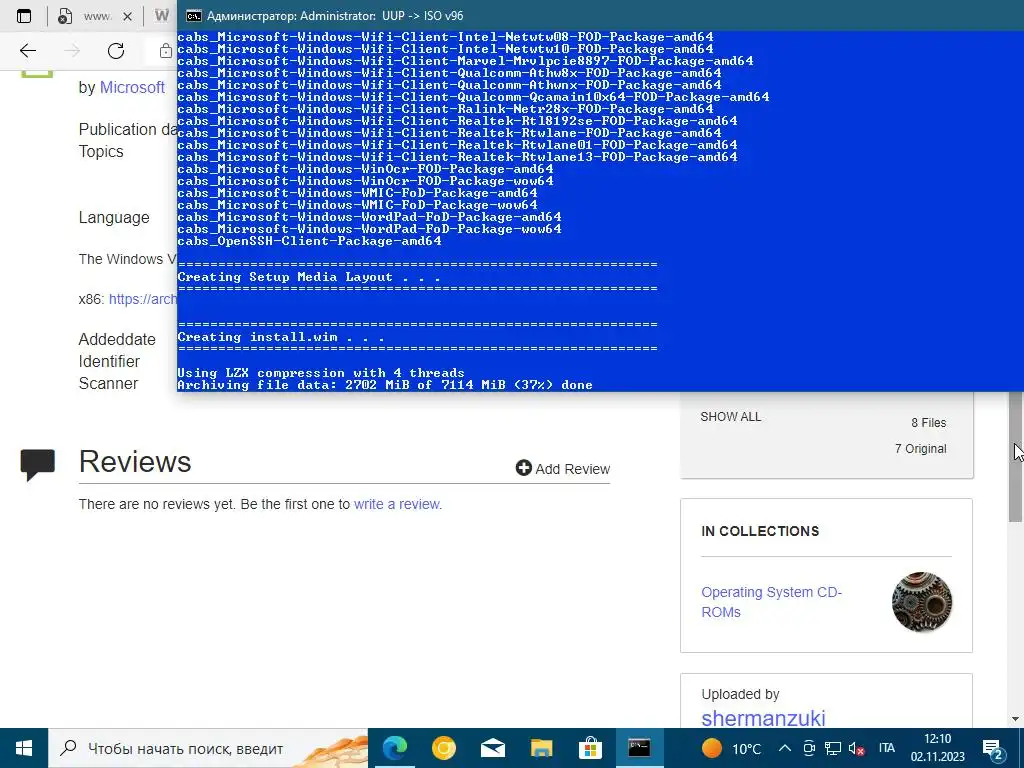Viewport: 1024px width, 768px height.
Task: Click the Reviews speech bubble icon
Action: click(37, 464)
